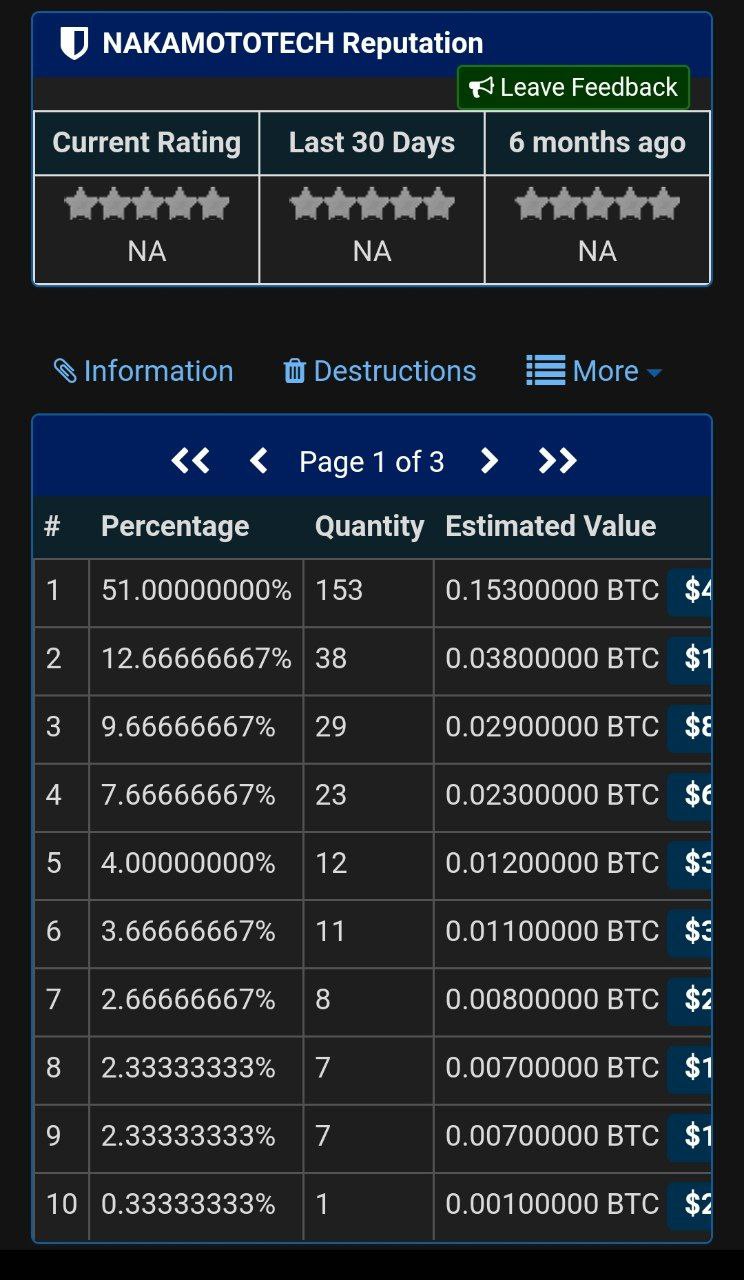Click the 7.66666667% cell

[x=196, y=795]
